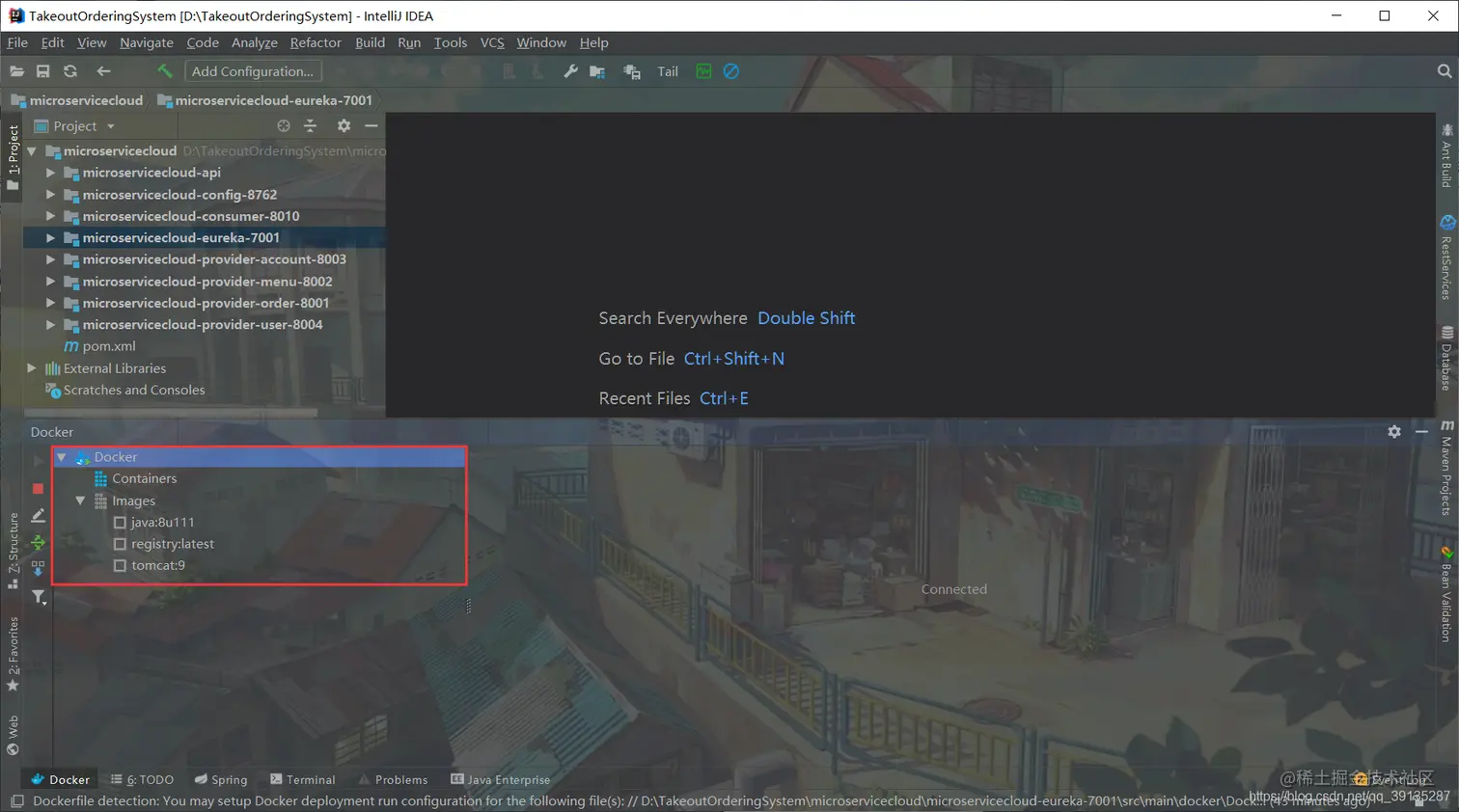Collapse the Images tree node

(x=81, y=501)
